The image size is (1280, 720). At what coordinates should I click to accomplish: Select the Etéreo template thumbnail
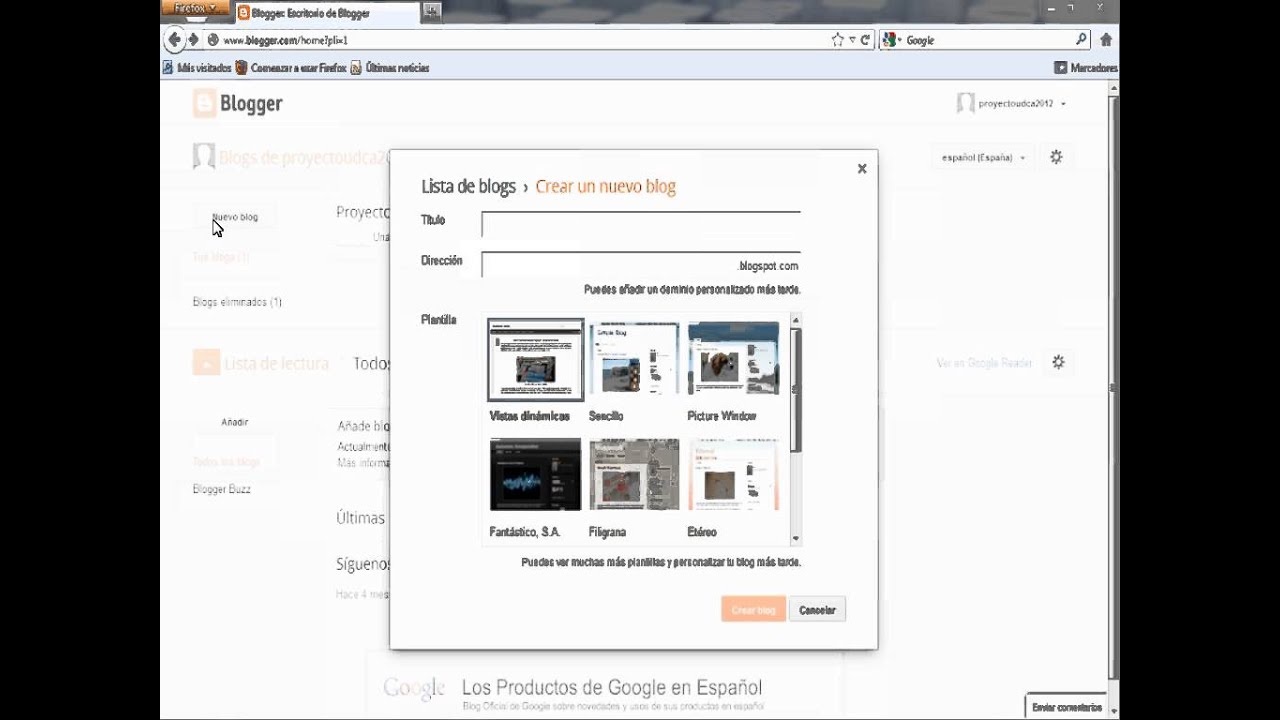[733, 475]
